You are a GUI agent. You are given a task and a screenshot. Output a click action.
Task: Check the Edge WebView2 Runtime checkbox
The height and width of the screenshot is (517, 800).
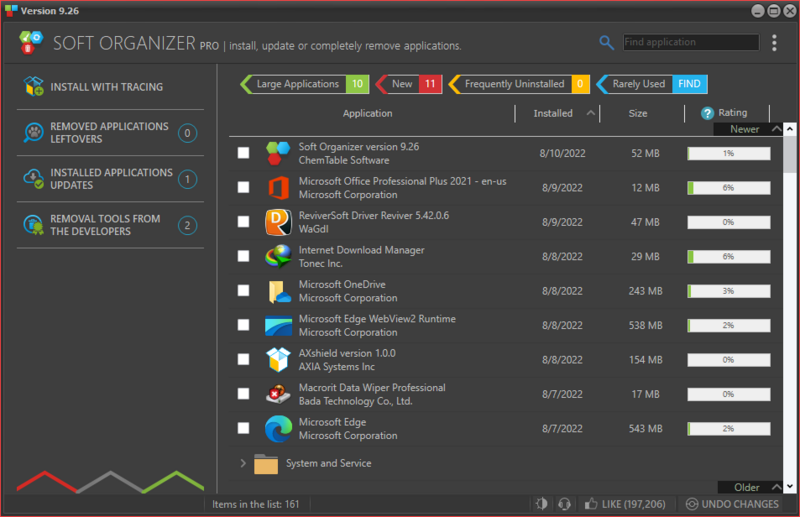243,325
